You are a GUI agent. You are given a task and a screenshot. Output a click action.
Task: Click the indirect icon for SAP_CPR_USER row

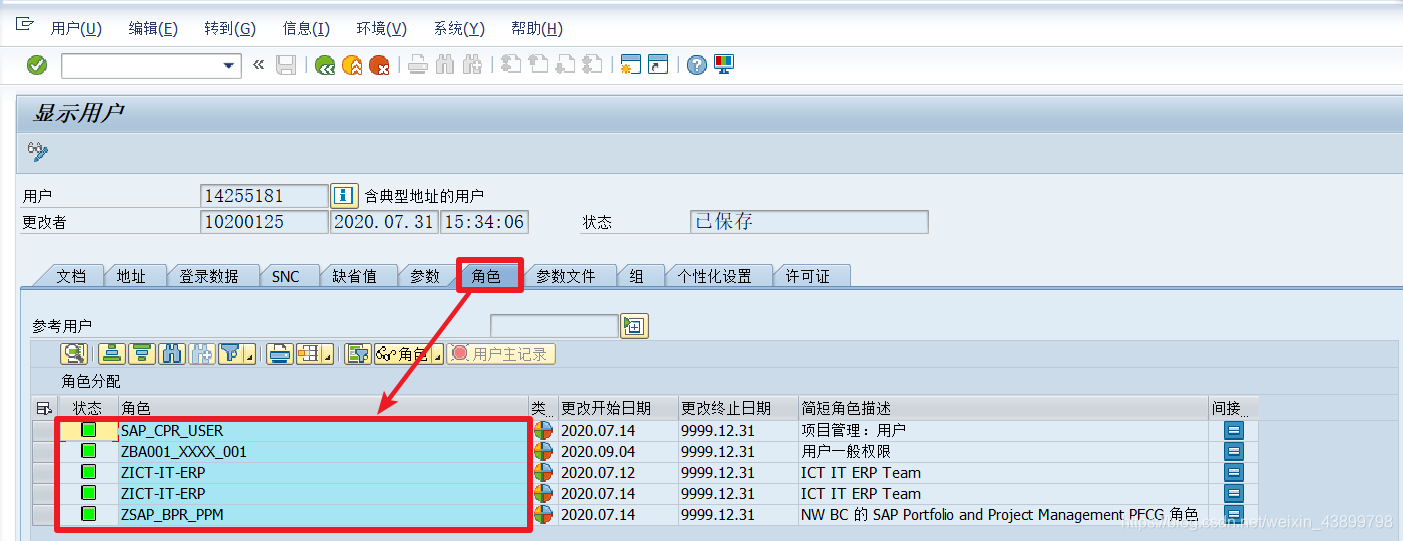[1234, 431]
